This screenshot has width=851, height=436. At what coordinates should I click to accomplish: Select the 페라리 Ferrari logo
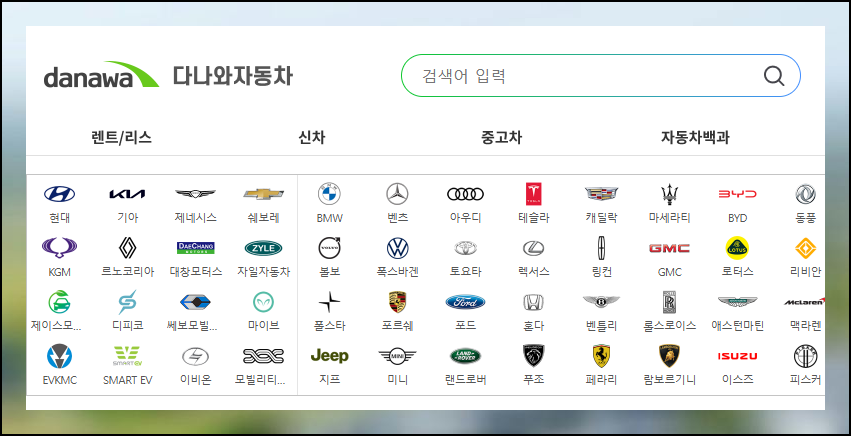click(601, 356)
